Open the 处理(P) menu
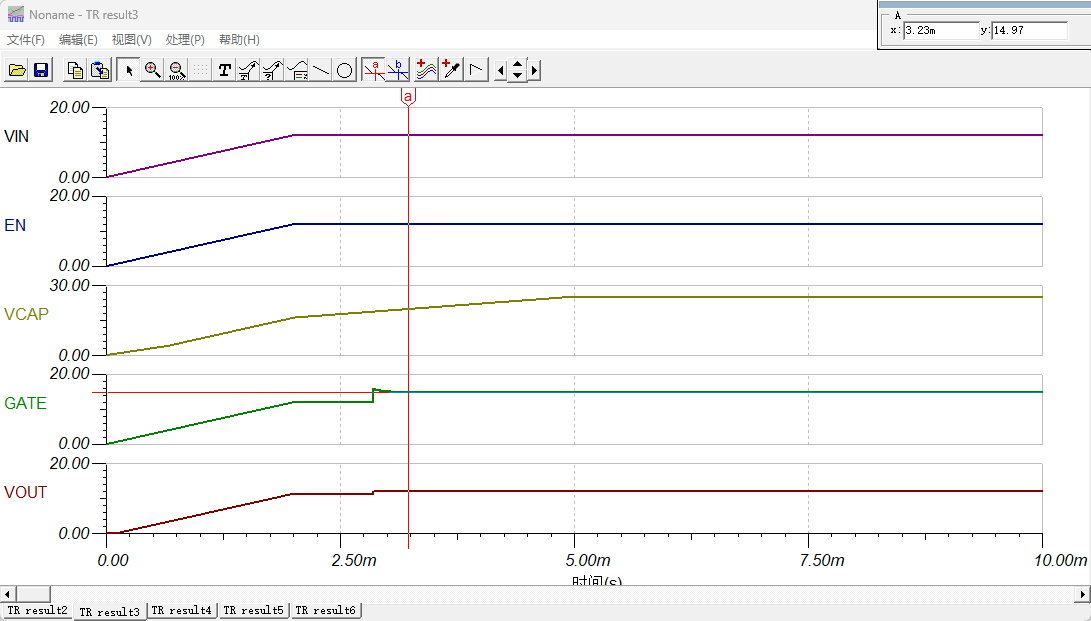The image size is (1091, 621). (185, 40)
